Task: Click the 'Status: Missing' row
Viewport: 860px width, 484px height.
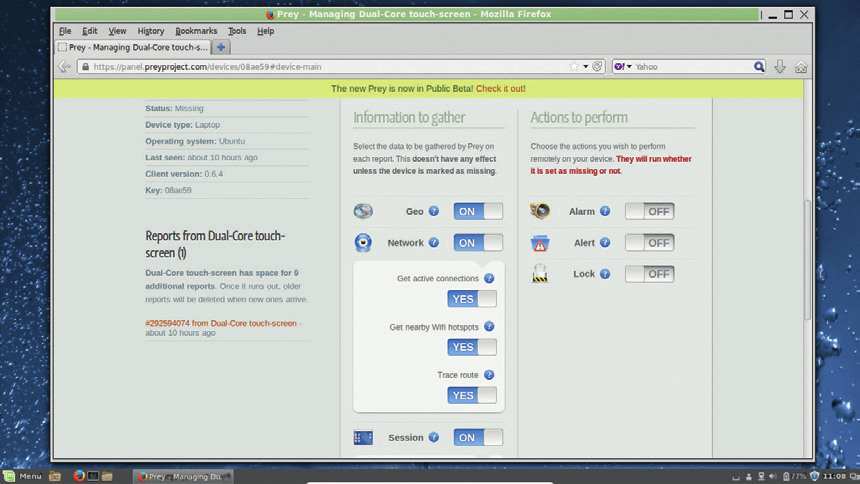Action: 227,108
